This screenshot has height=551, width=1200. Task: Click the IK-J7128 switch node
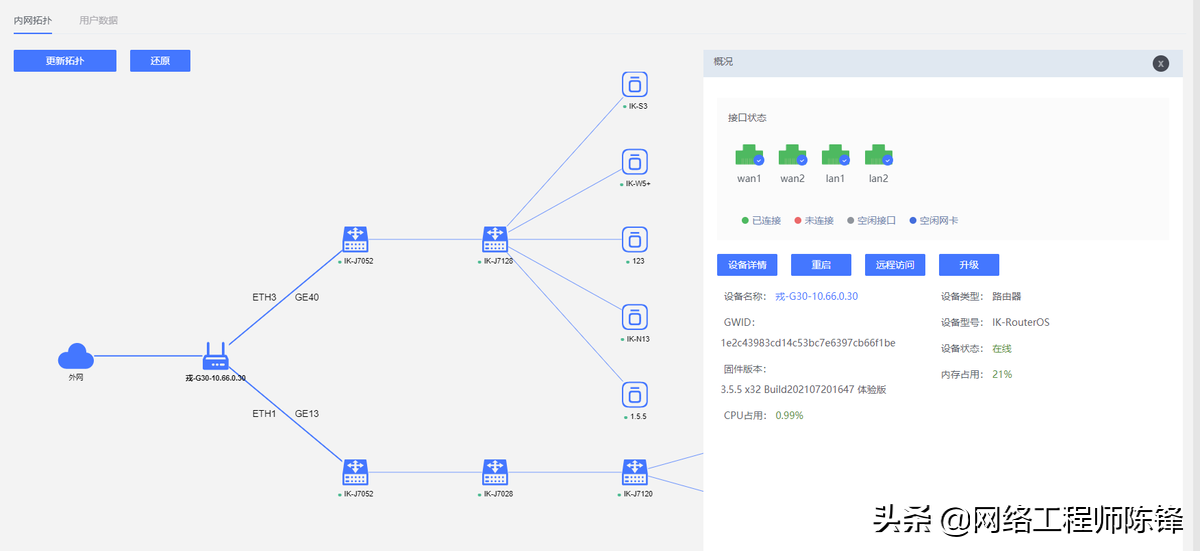(x=495, y=239)
